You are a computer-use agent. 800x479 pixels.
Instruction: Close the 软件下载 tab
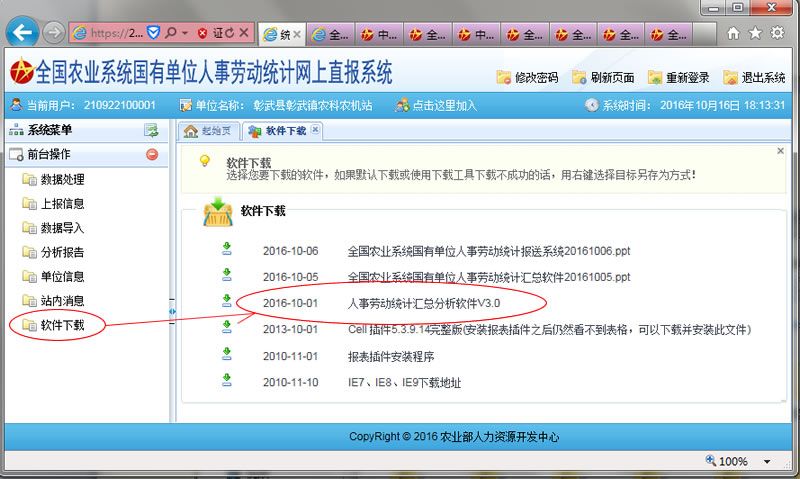click(x=315, y=130)
